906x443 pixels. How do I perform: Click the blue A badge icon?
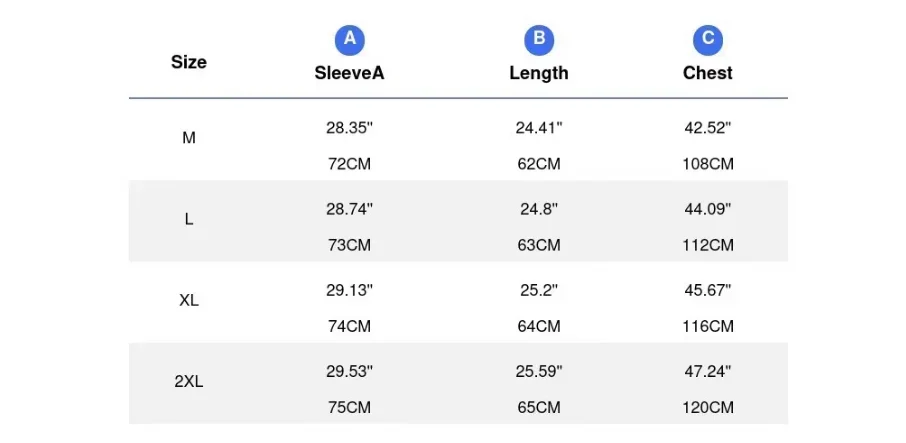(349, 39)
